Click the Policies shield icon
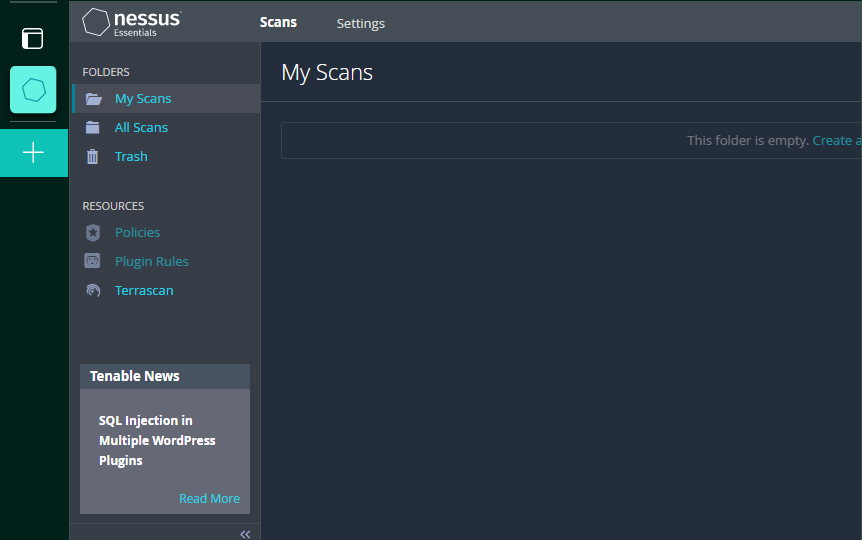Screen dimensions: 862x540 click(93, 233)
